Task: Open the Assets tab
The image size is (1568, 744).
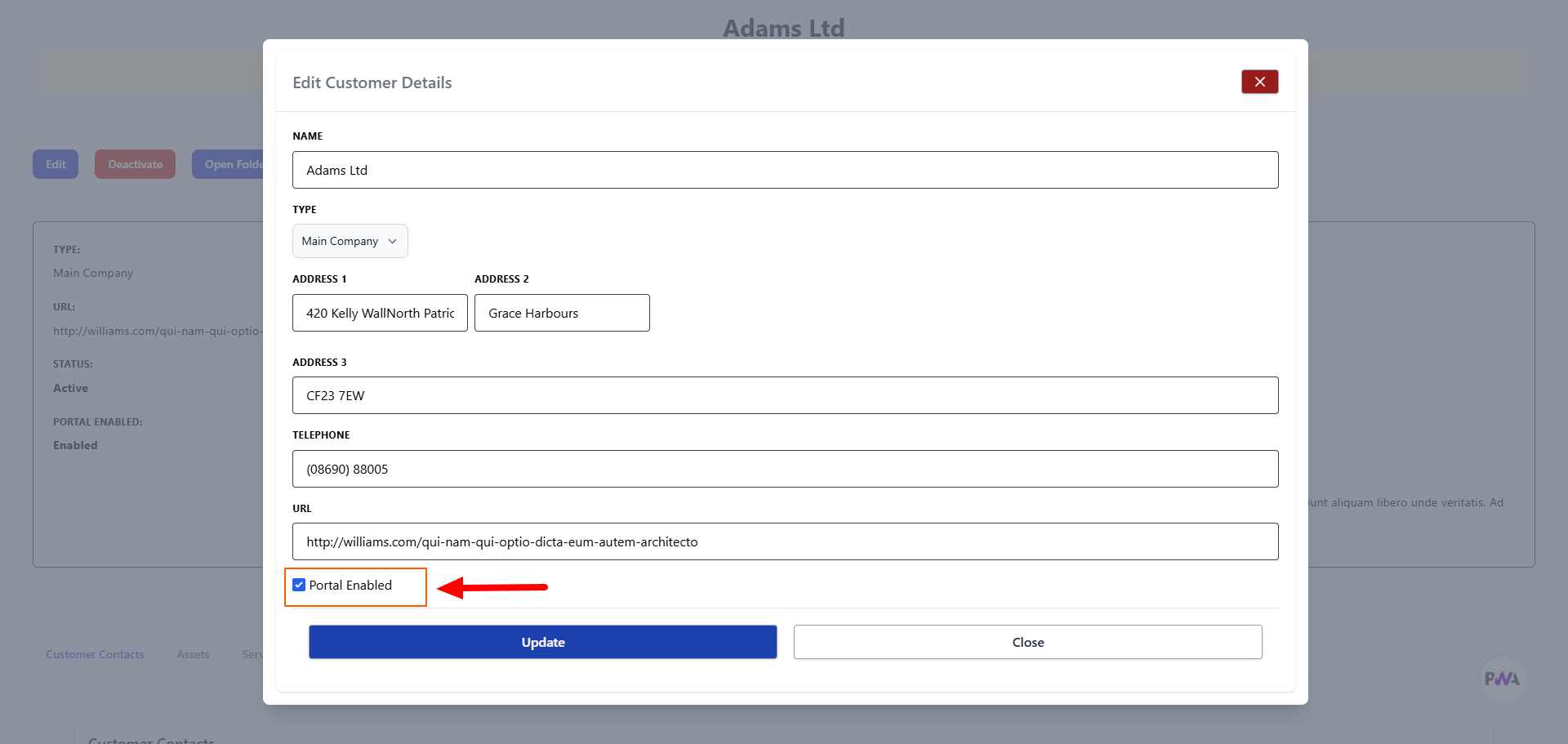Action: point(193,654)
